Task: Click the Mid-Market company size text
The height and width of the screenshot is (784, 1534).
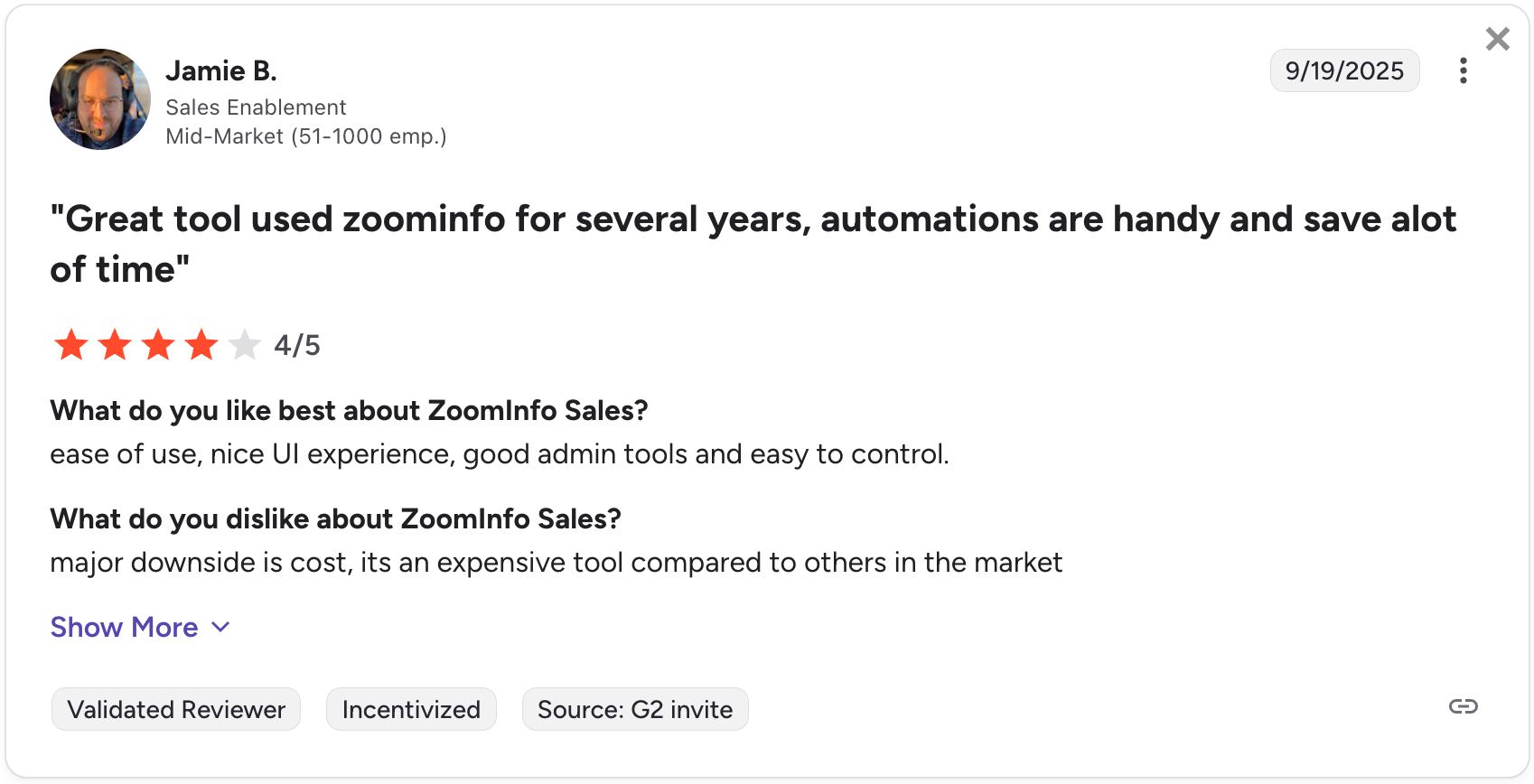Action: click(305, 136)
